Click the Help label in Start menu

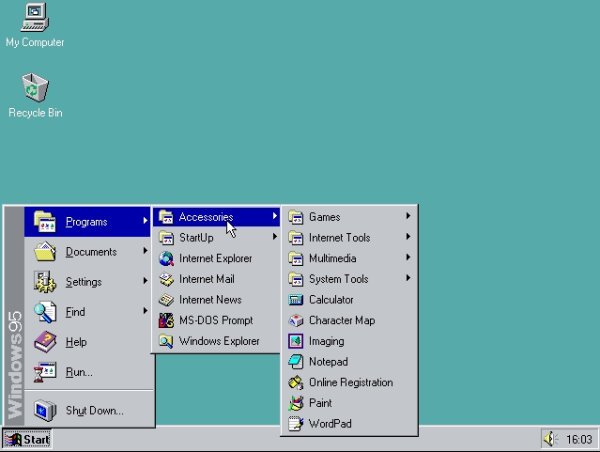pos(76,342)
